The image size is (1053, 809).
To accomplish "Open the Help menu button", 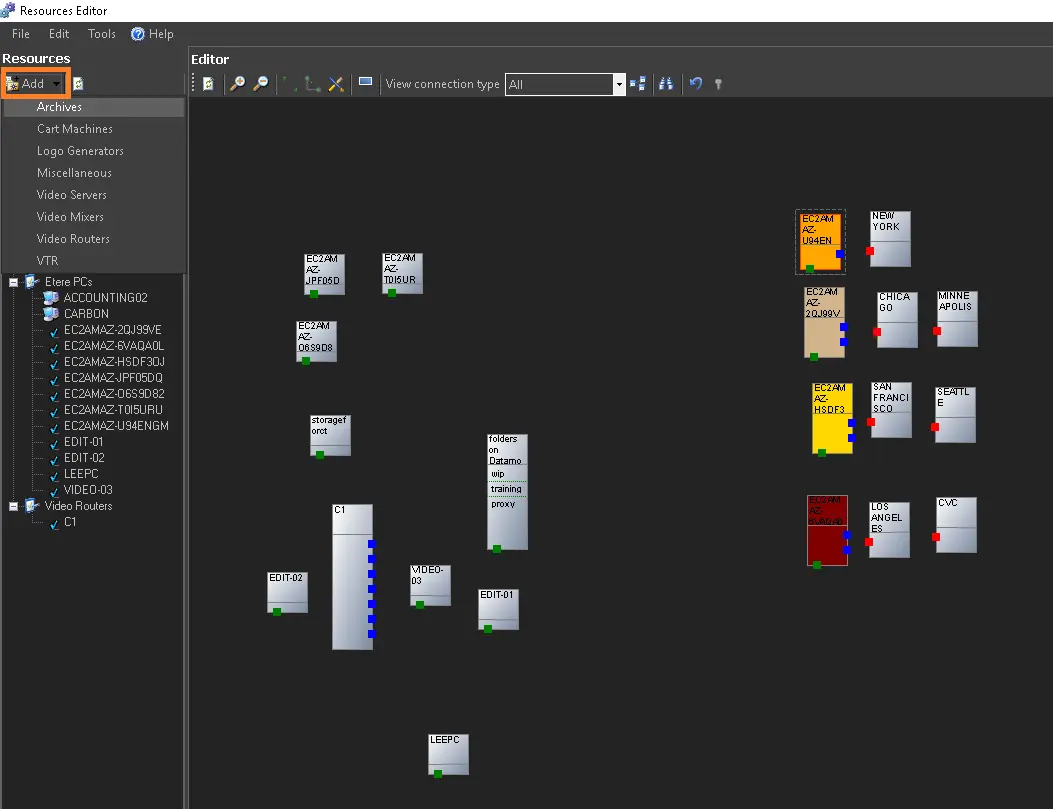I will (152, 34).
